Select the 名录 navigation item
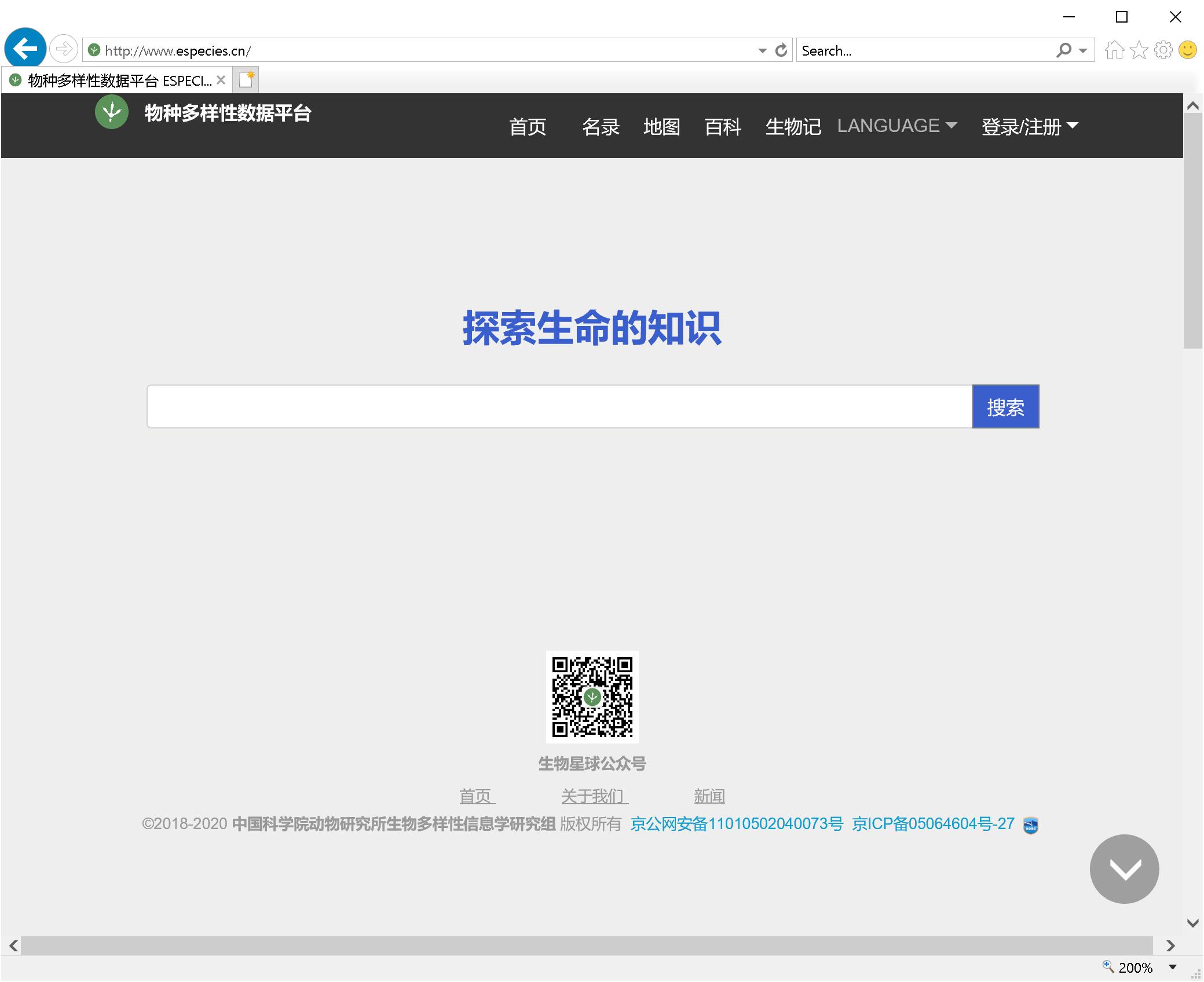This screenshot has width=1204, height=982. tap(601, 126)
